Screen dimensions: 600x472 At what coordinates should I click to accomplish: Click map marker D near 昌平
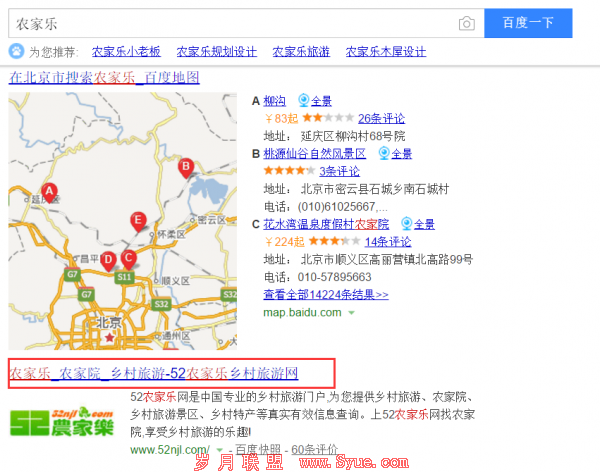(108, 261)
